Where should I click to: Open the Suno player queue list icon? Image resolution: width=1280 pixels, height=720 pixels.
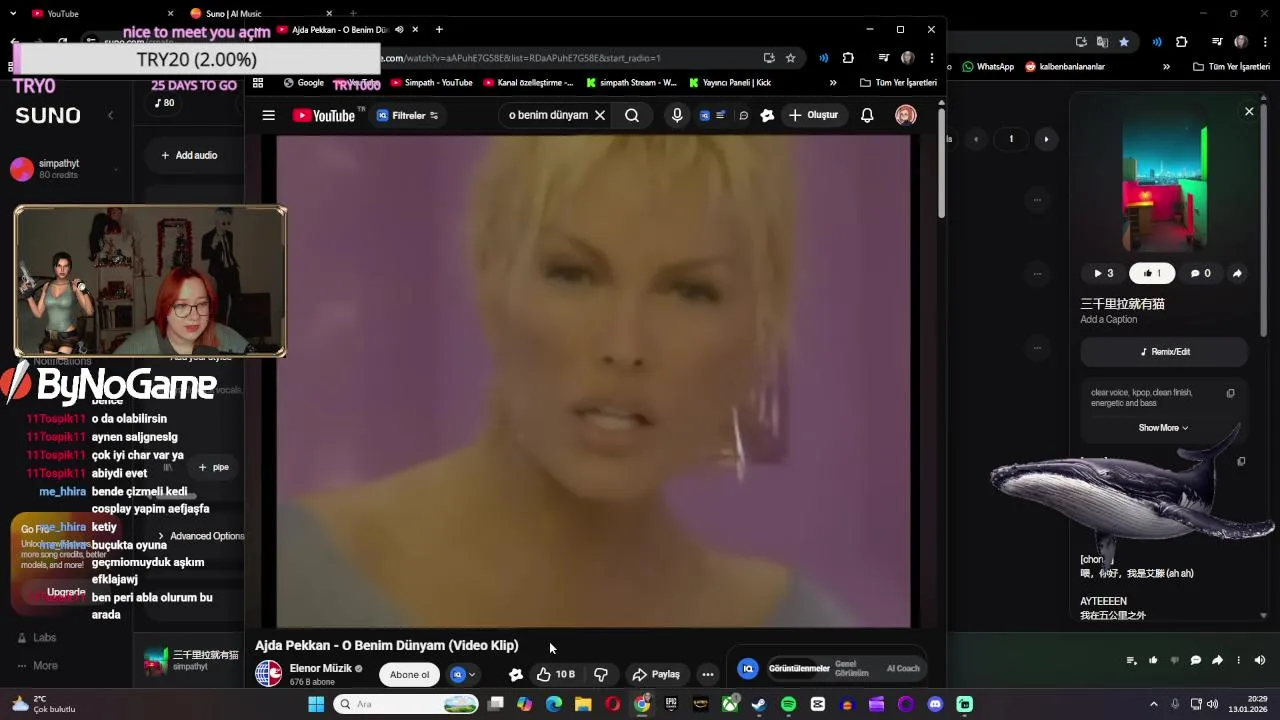click(1131, 660)
